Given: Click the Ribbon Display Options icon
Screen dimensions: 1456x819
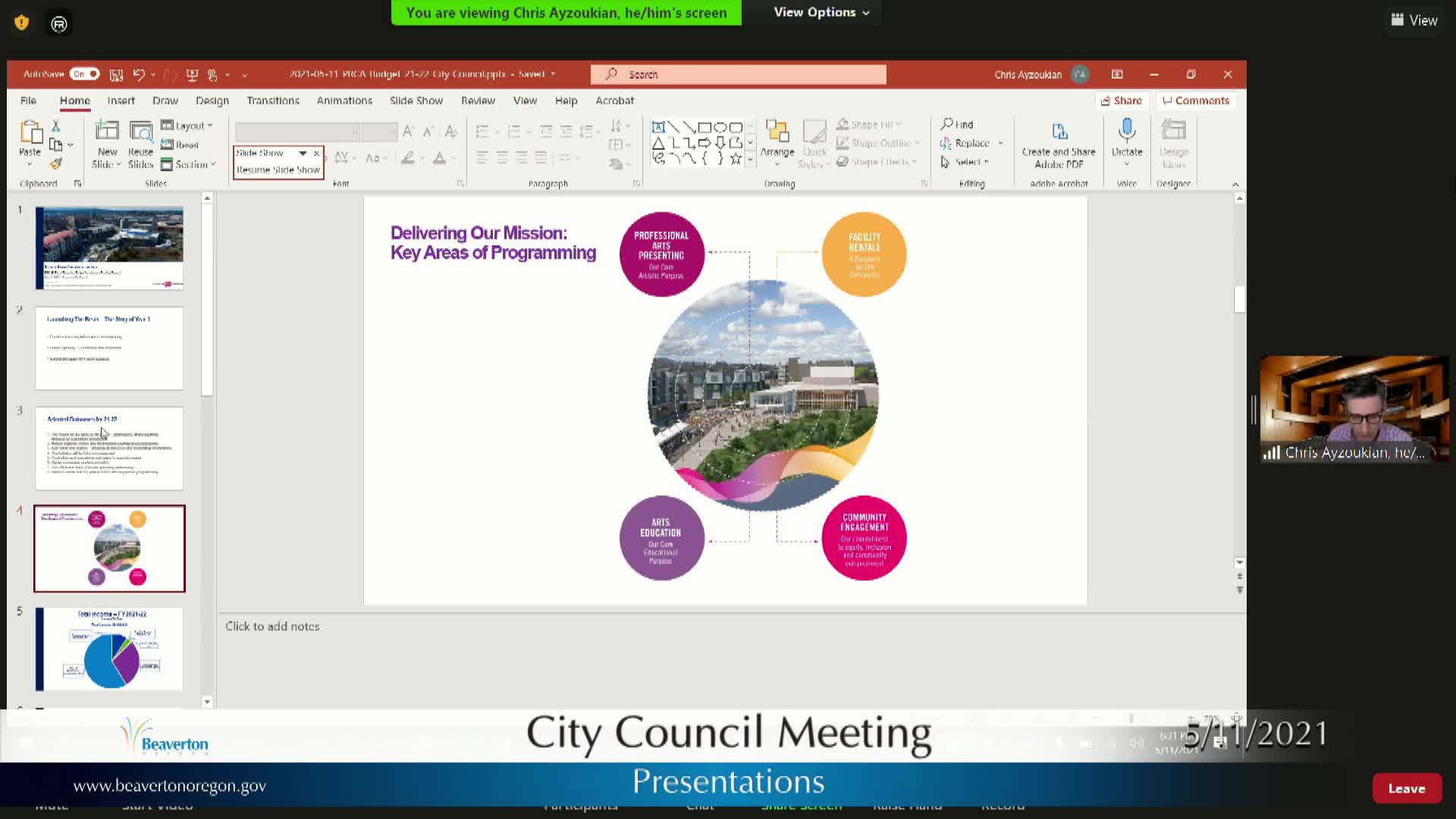Looking at the screenshot, I should pos(1117,74).
